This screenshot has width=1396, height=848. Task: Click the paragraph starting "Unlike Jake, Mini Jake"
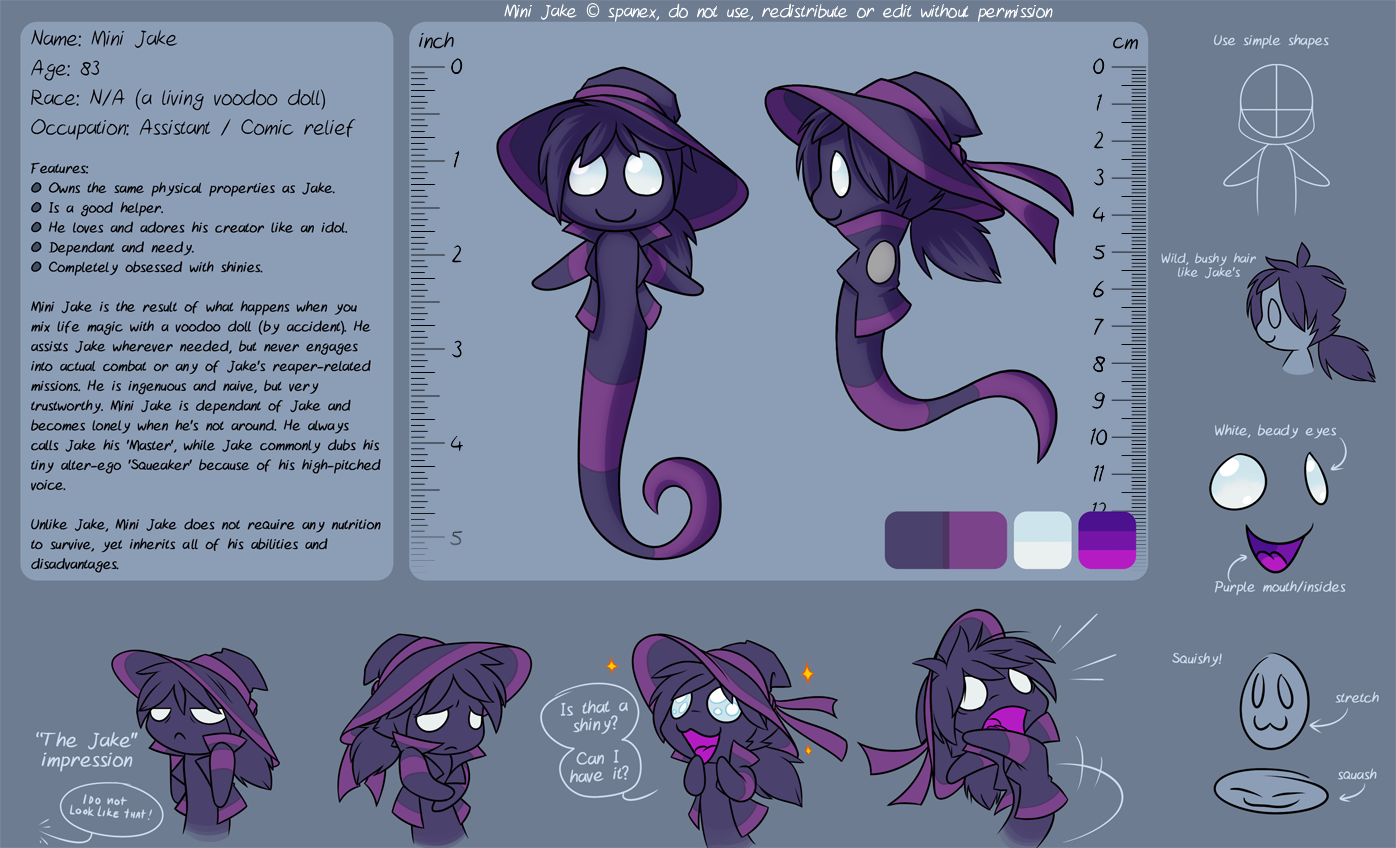205,545
